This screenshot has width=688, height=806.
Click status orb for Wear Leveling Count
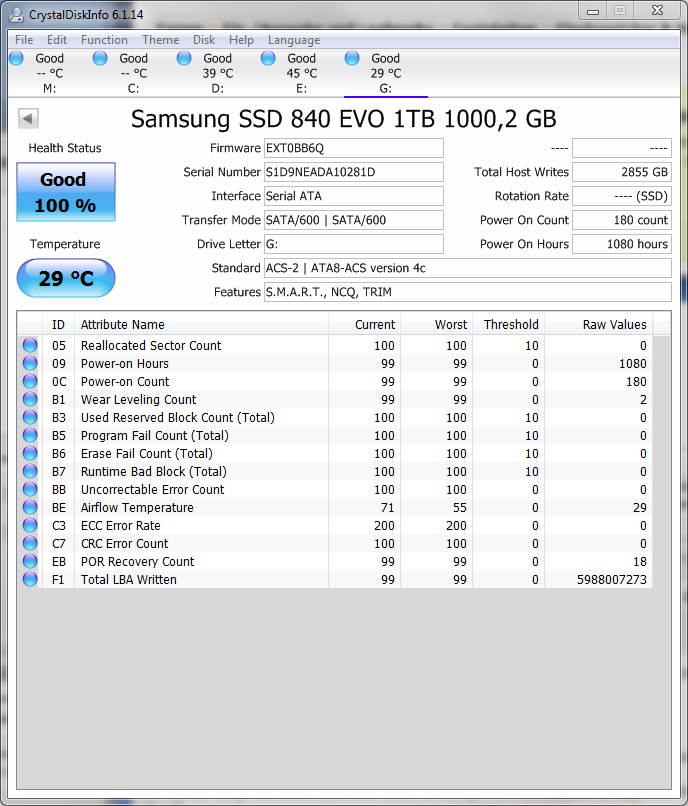[30, 399]
